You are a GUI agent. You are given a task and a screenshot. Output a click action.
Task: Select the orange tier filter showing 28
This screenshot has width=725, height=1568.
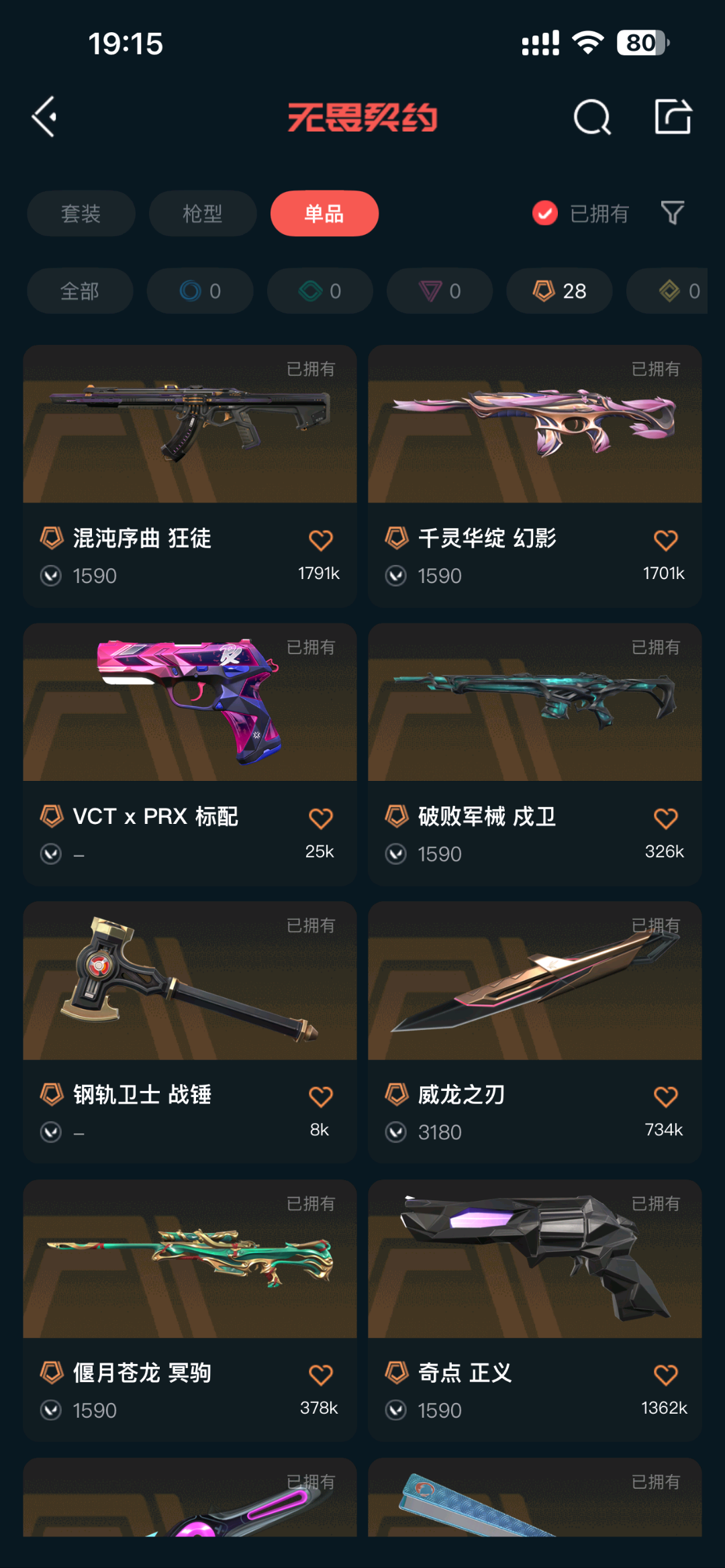[x=559, y=291]
